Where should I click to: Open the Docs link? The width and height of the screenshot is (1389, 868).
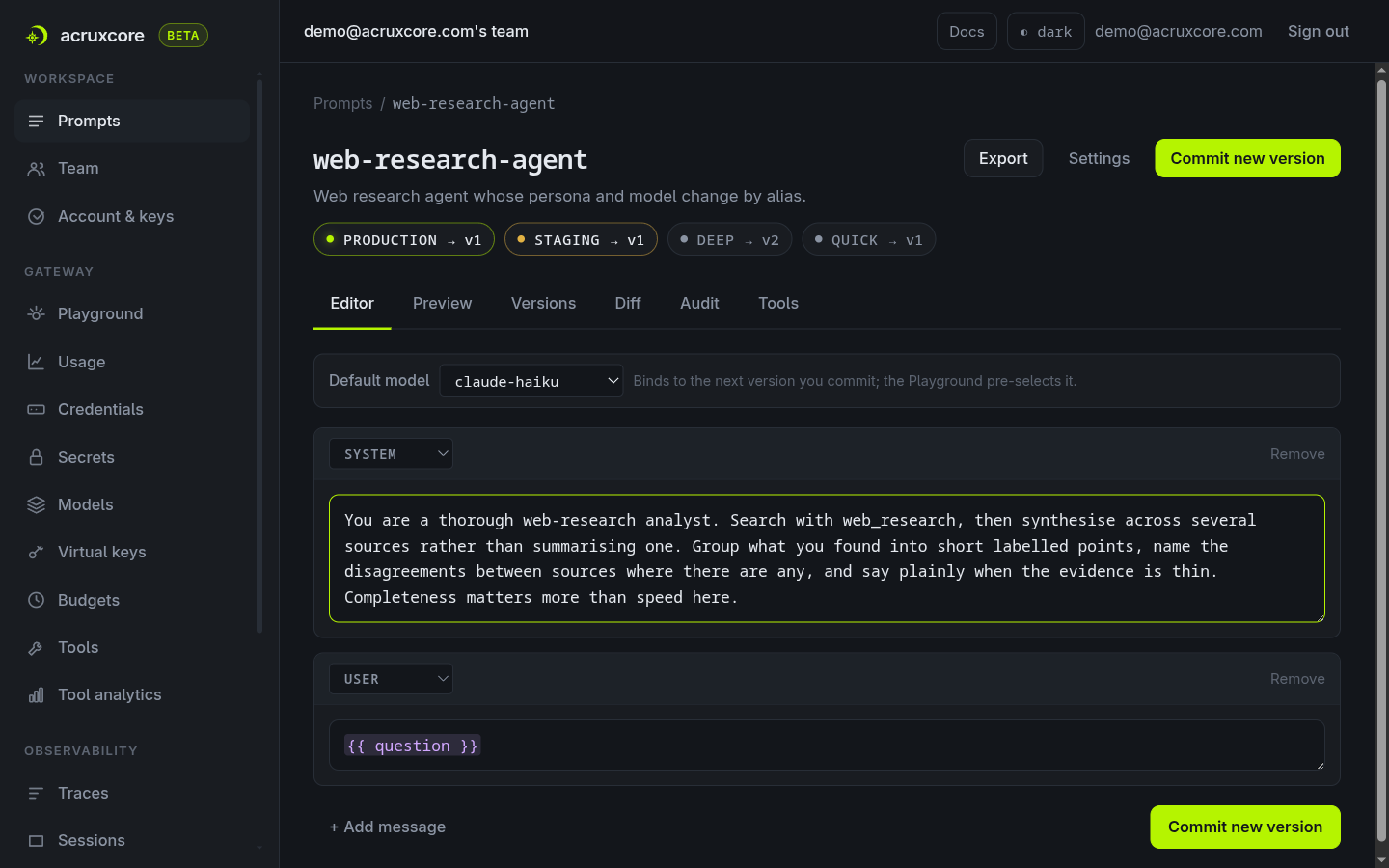[967, 31]
